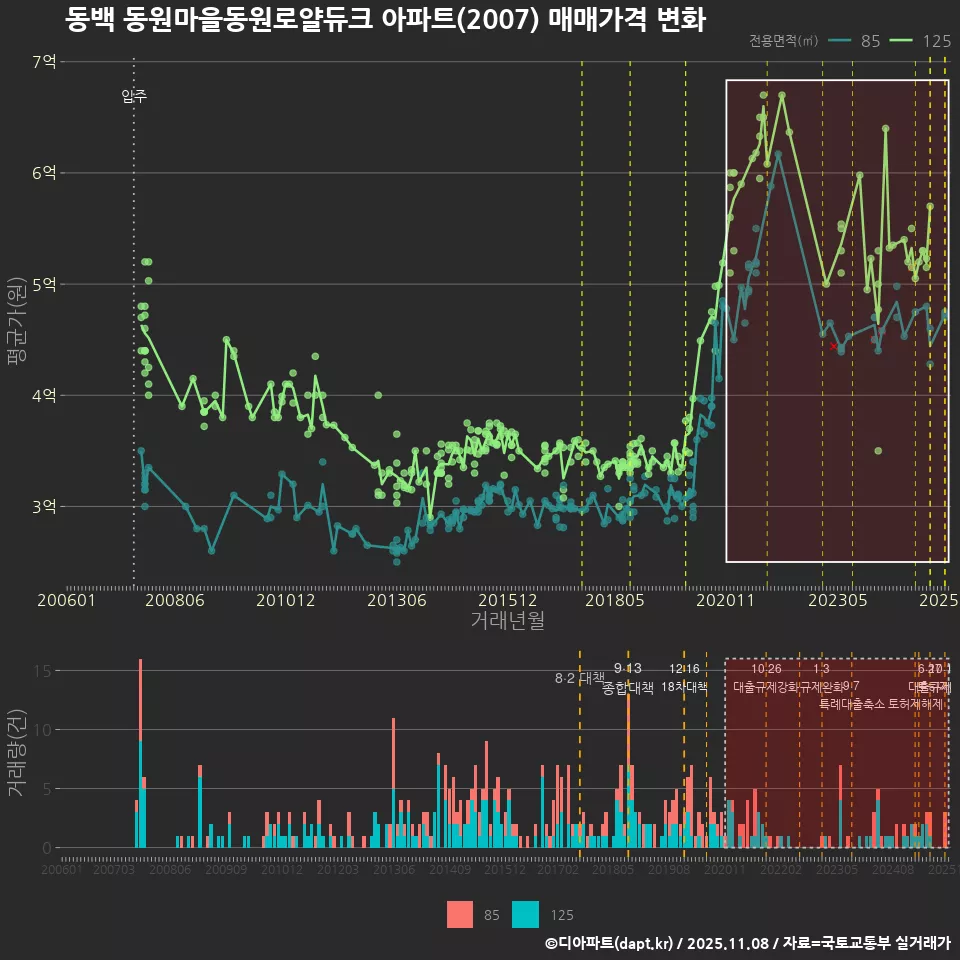Click the 3억 y-axis tick label

point(44,507)
